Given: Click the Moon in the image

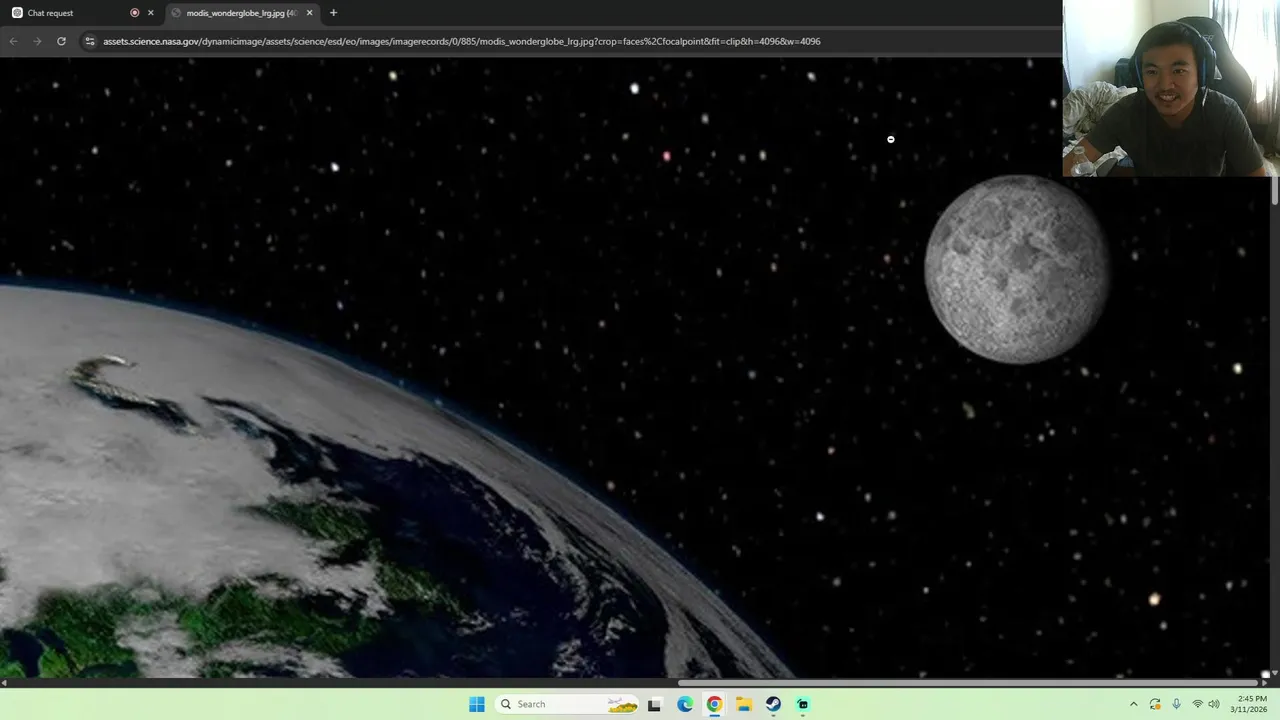Looking at the screenshot, I should (x=1017, y=269).
